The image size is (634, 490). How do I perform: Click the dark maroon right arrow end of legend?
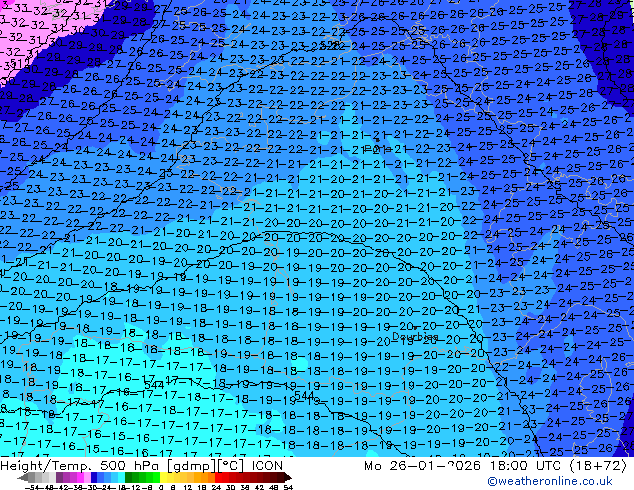coord(288,477)
